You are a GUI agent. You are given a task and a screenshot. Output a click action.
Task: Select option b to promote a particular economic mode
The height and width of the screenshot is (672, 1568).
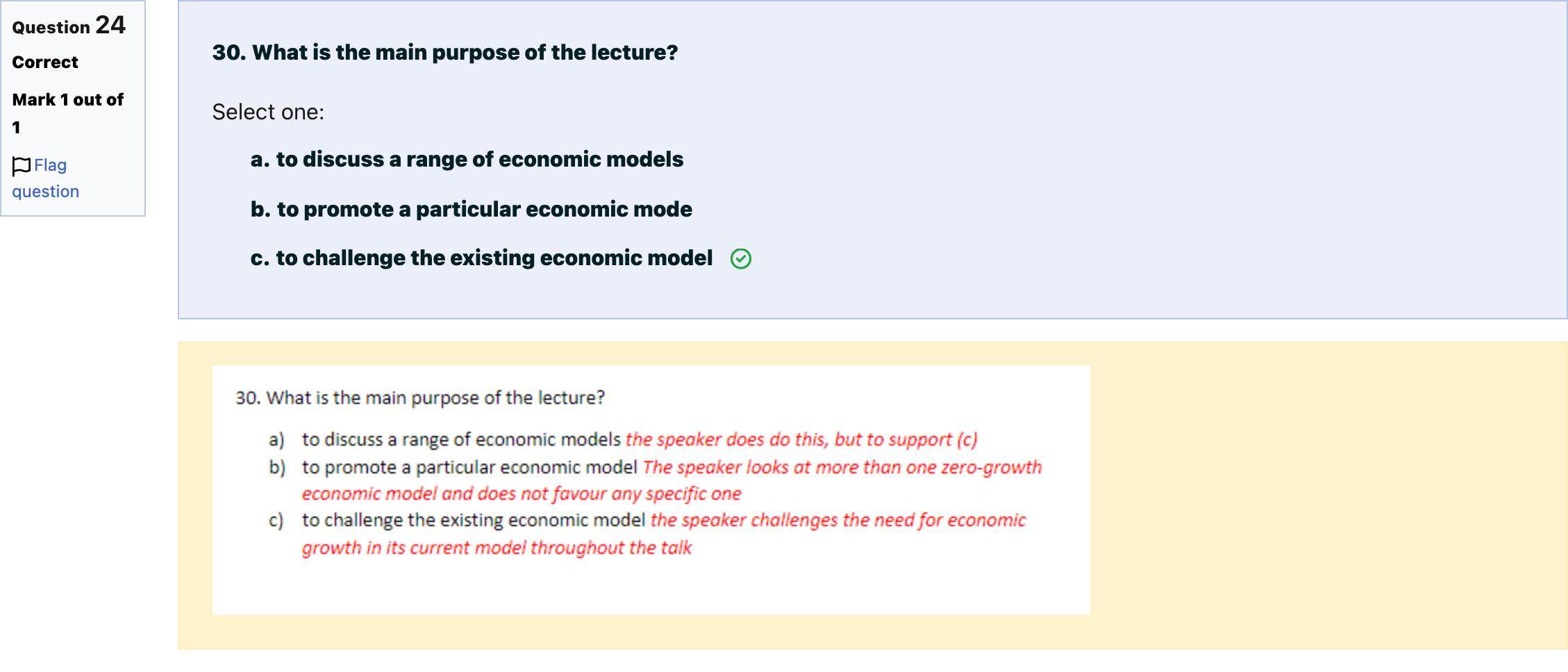coord(471,210)
